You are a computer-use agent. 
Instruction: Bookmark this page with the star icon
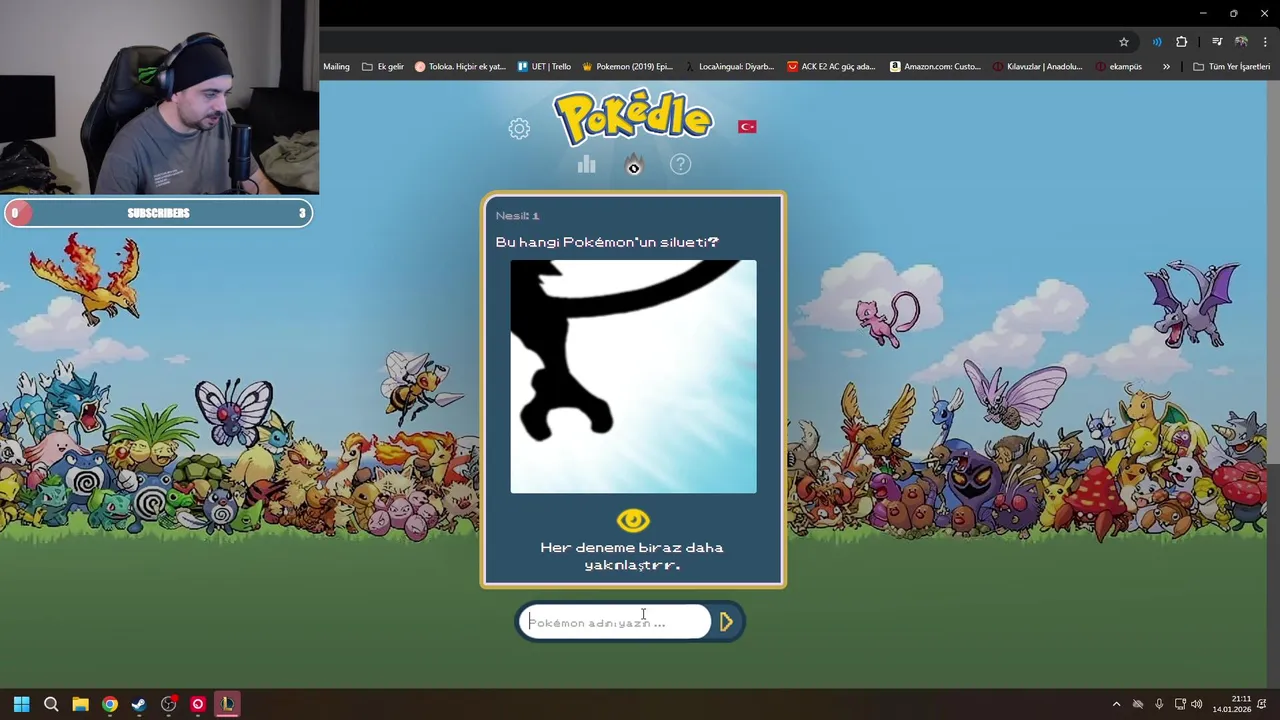[1124, 42]
